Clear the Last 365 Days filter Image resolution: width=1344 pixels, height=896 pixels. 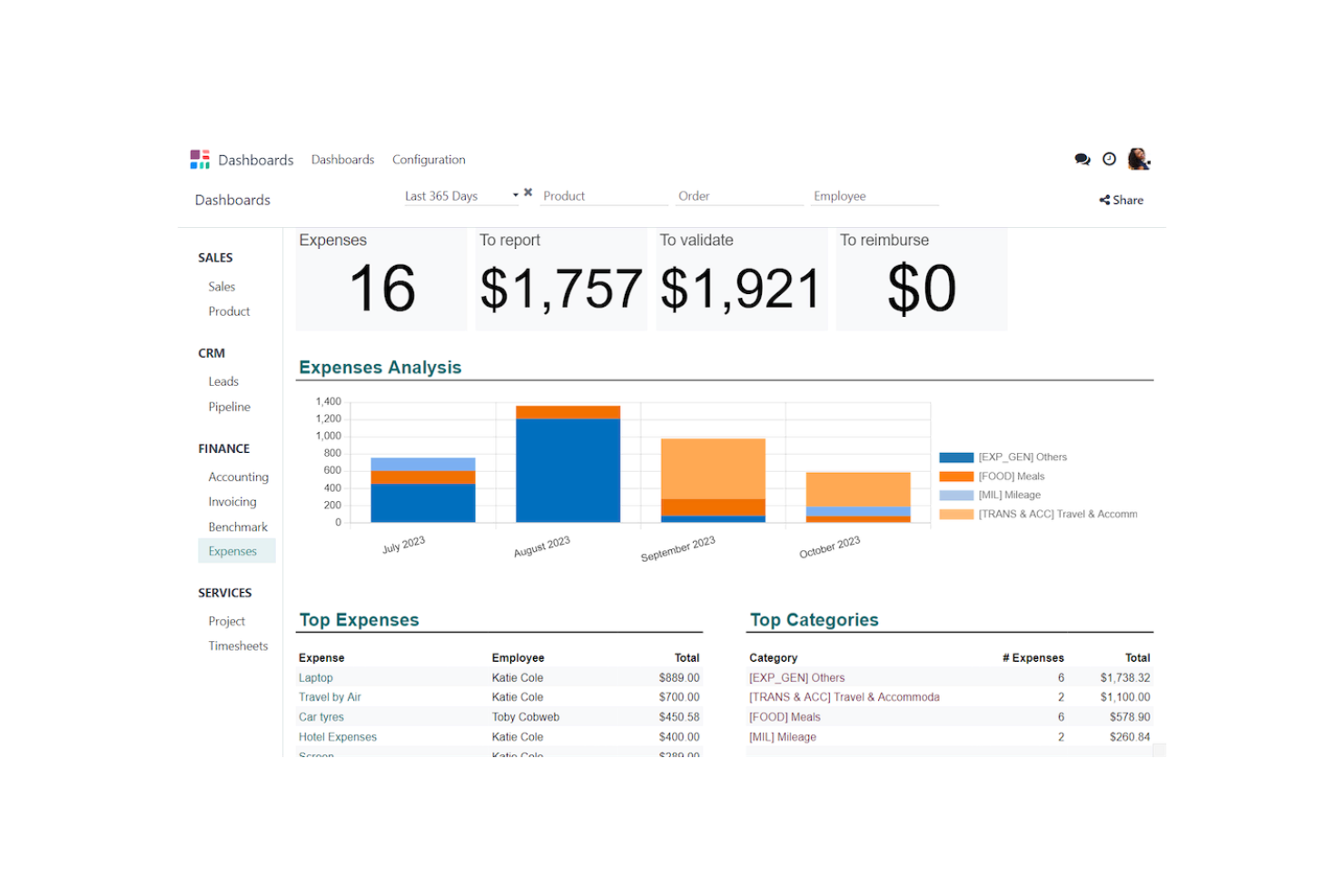click(x=528, y=192)
